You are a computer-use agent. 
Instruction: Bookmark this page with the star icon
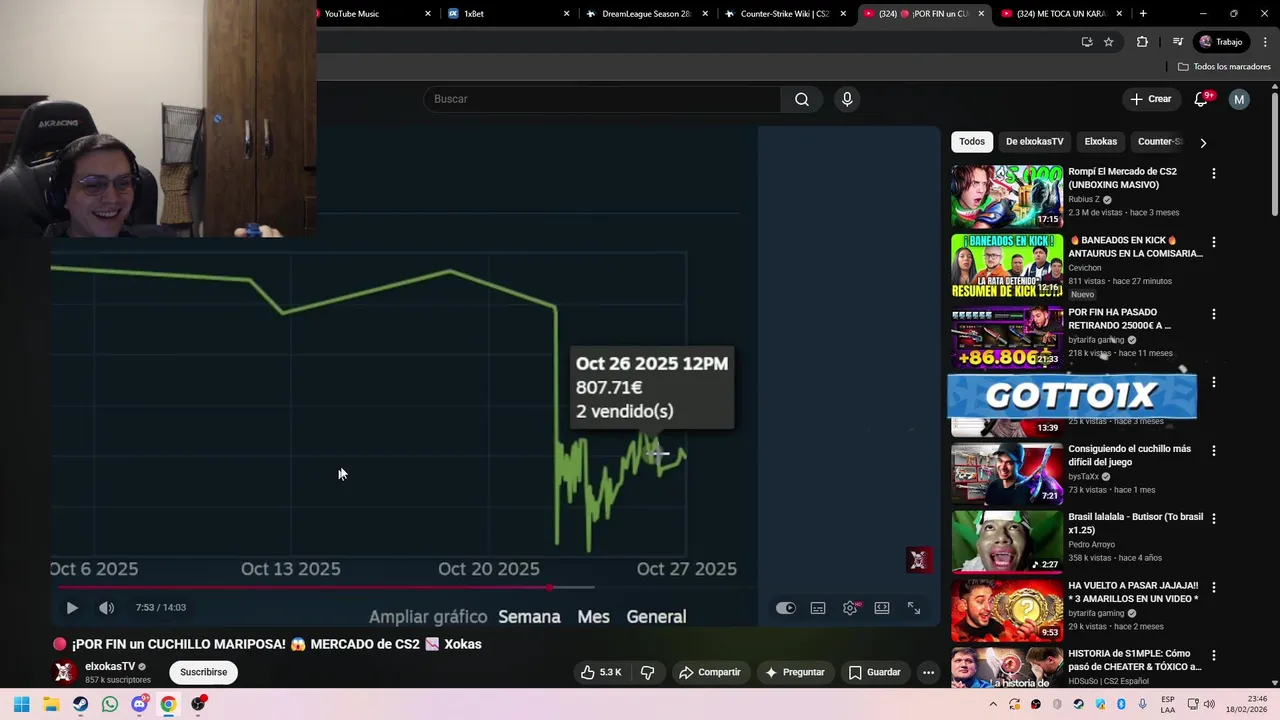[1108, 42]
